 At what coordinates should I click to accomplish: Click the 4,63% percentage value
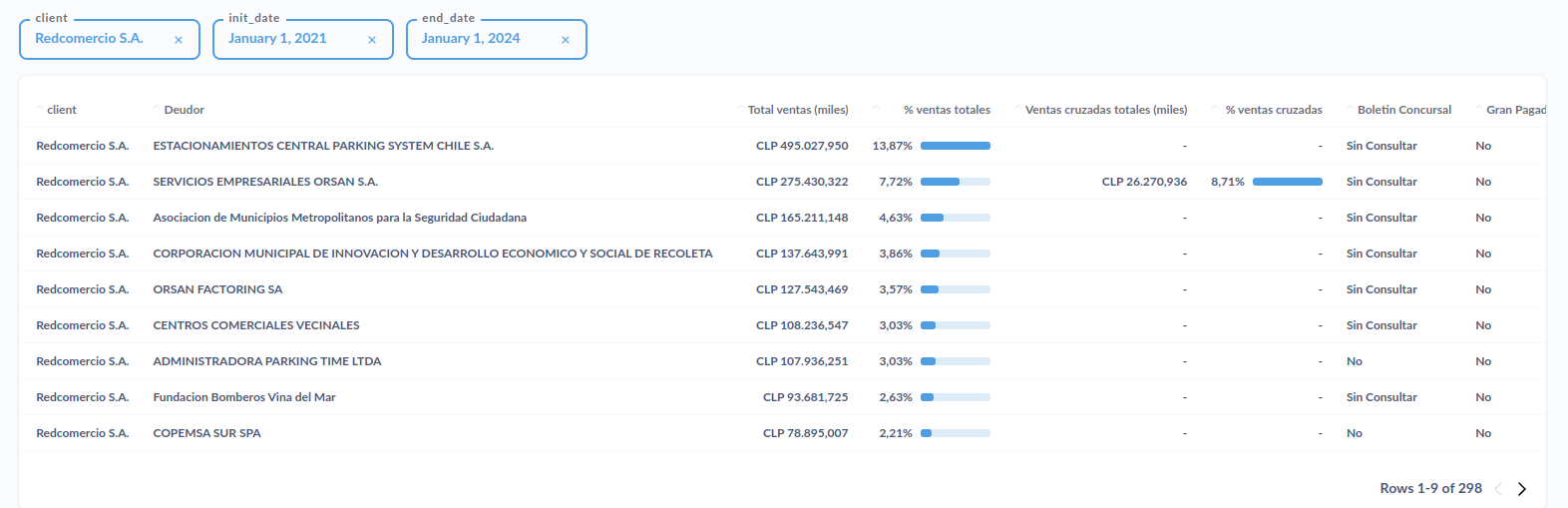tap(896, 218)
